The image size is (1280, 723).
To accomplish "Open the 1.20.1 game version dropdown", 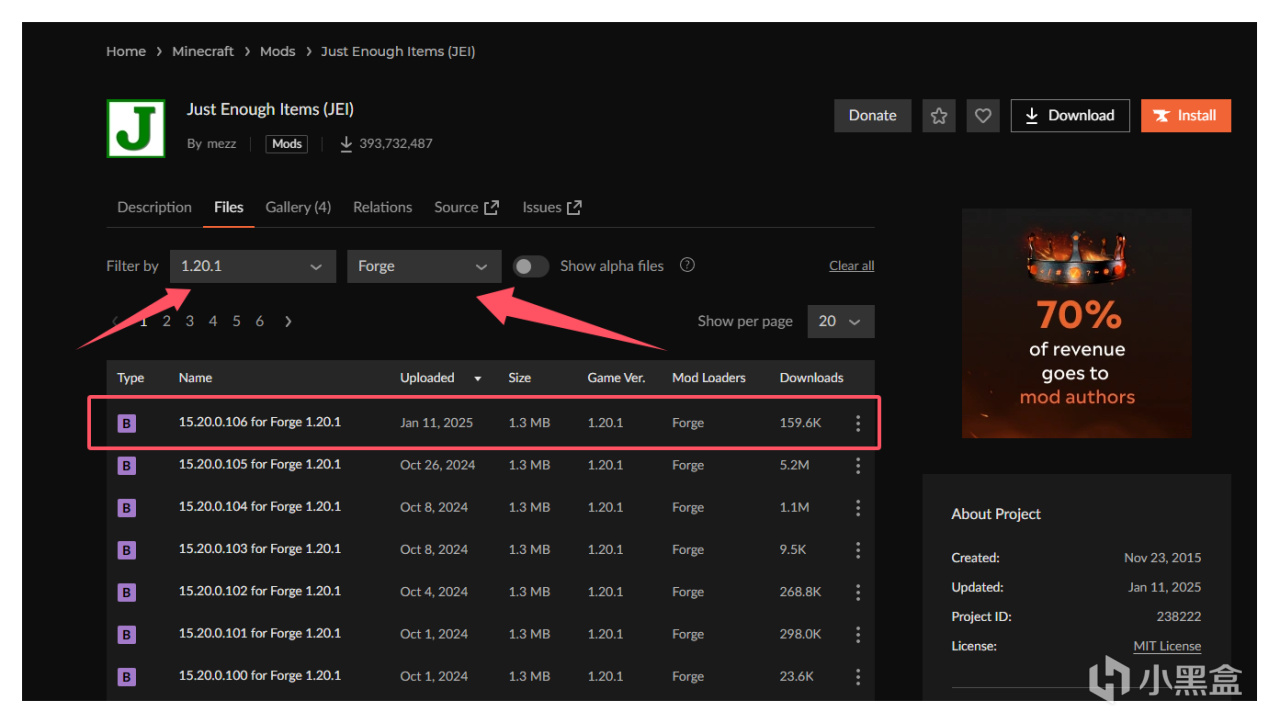I will tap(252, 266).
